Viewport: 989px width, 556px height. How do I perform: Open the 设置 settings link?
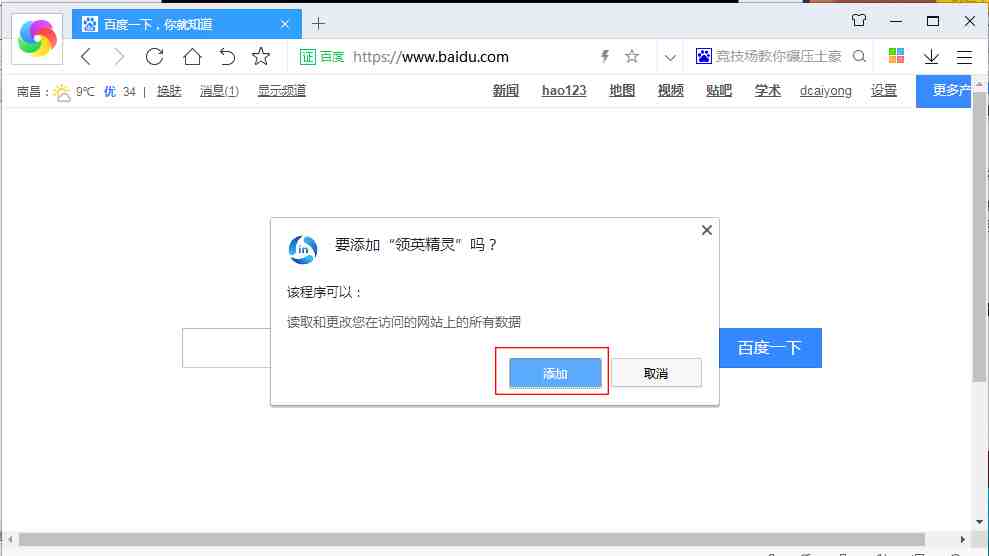point(884,91)
